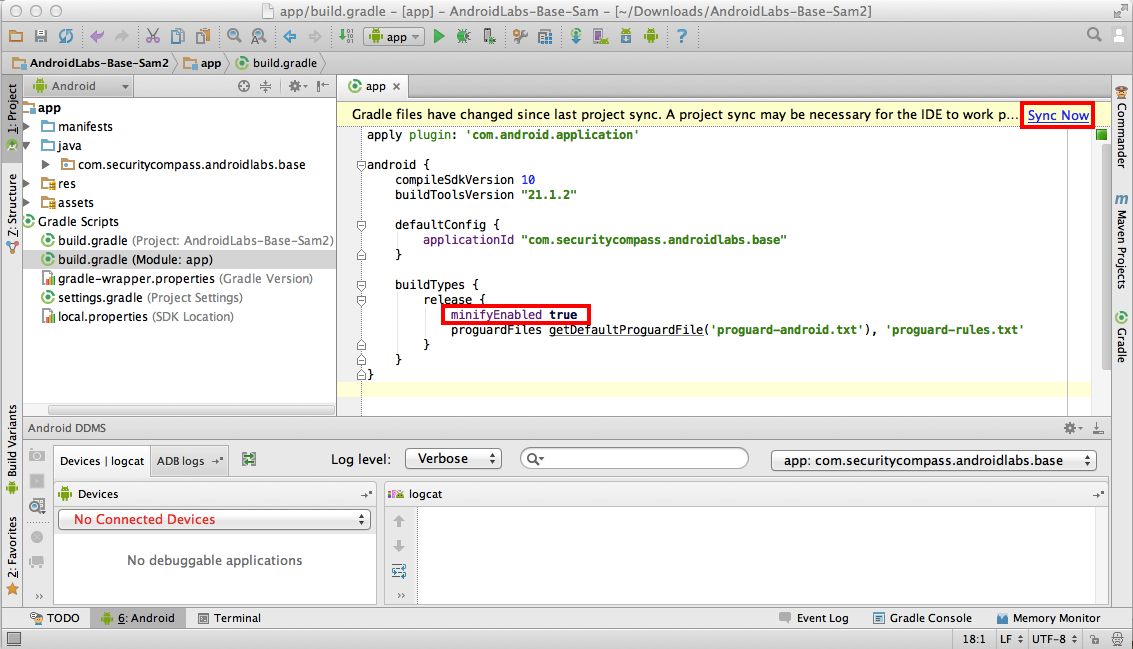Image resolution: width=1133 pixels, height=649 pixels.
Task: Open the Gradle Console button
Action: [x=921, y=618]
